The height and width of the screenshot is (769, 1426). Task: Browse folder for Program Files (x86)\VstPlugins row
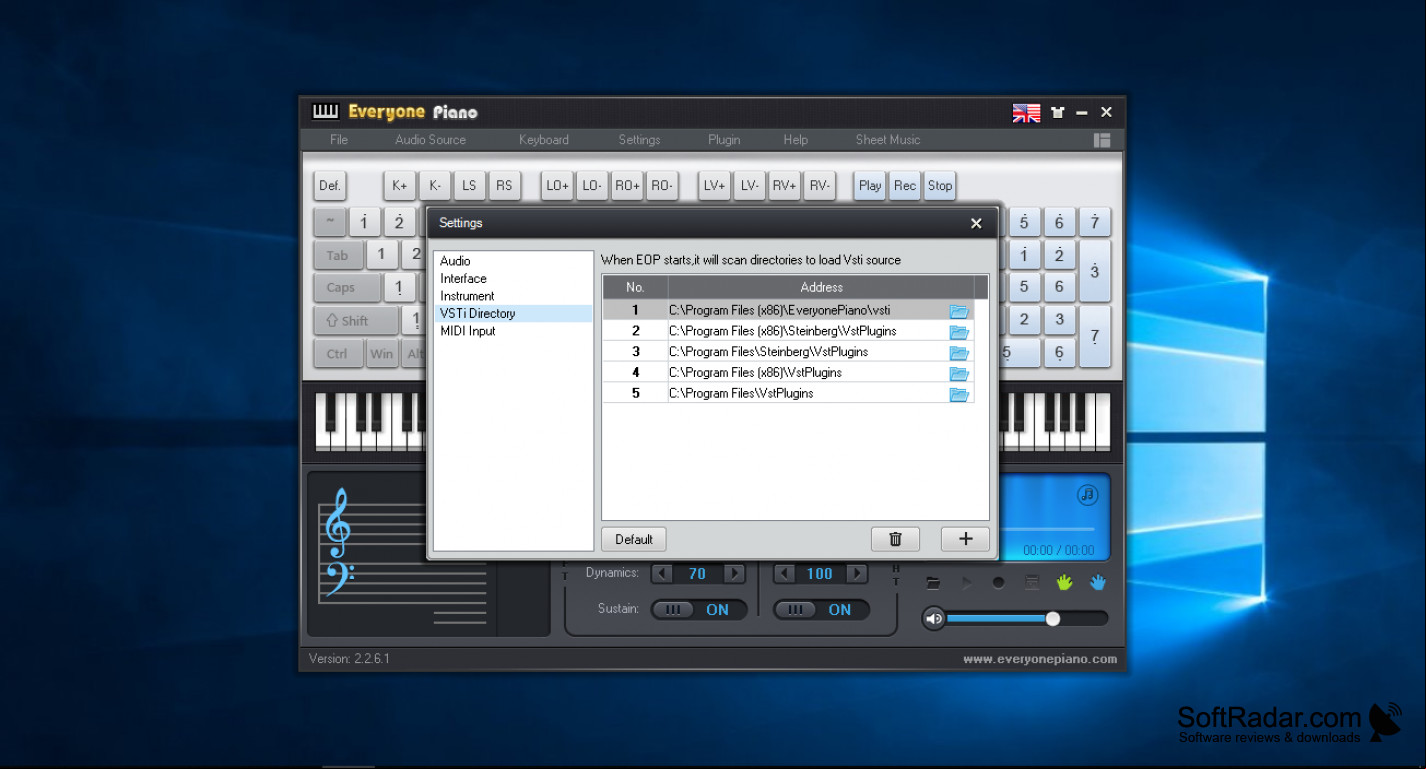click(x=959, y=373)
